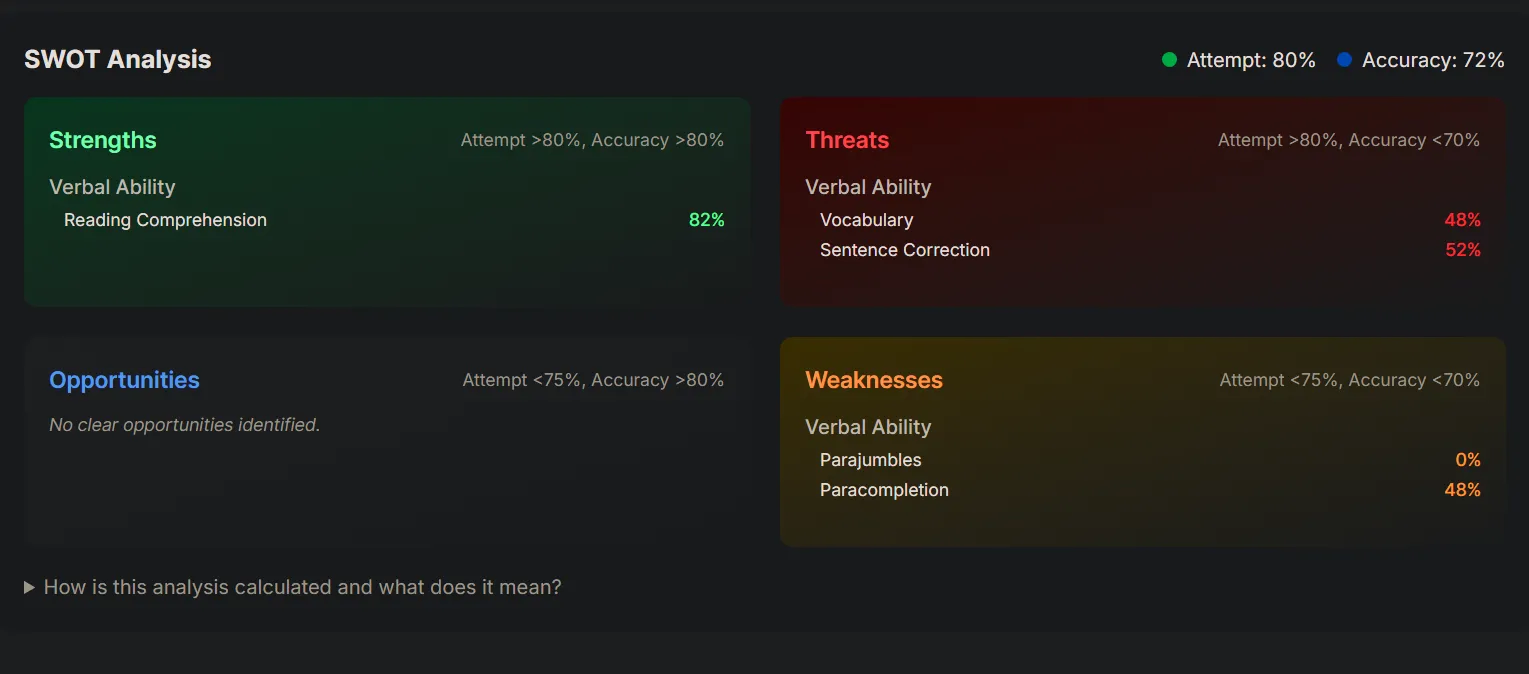Click Verbal Ability category in Weaknesses card
Screen dimensions: 1529x674
click(868, 427)
